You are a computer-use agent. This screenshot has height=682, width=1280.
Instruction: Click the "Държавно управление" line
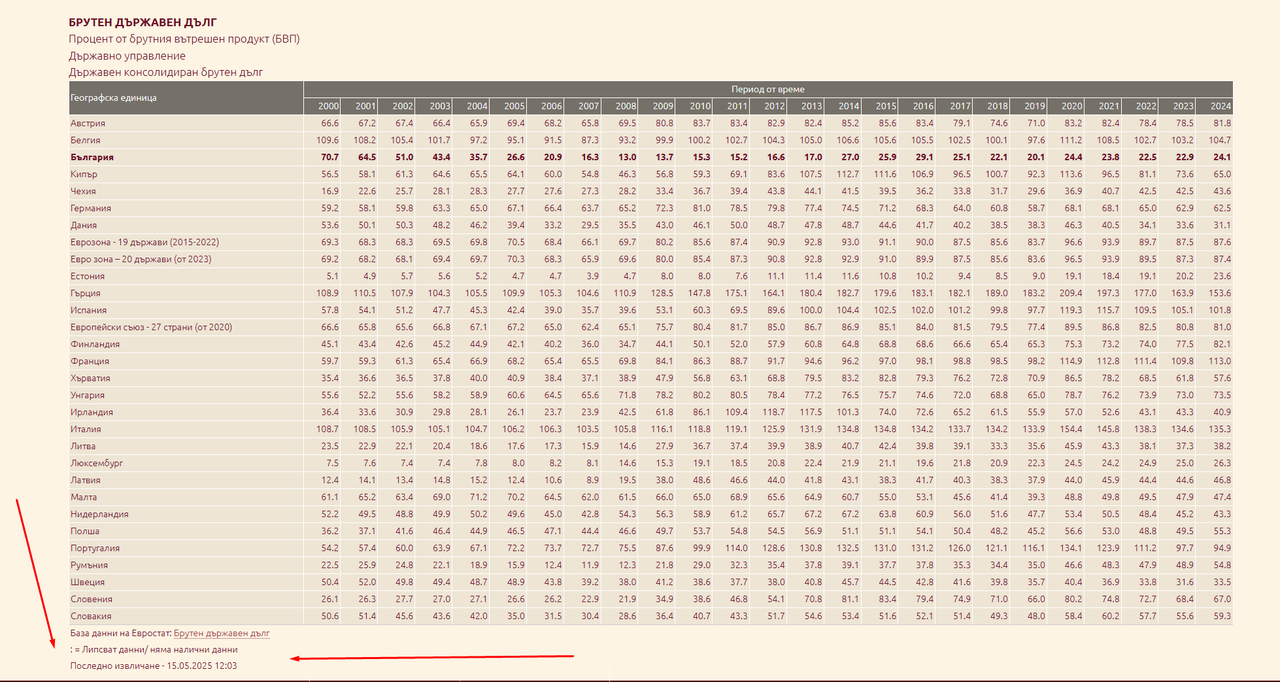click(127, 56)
